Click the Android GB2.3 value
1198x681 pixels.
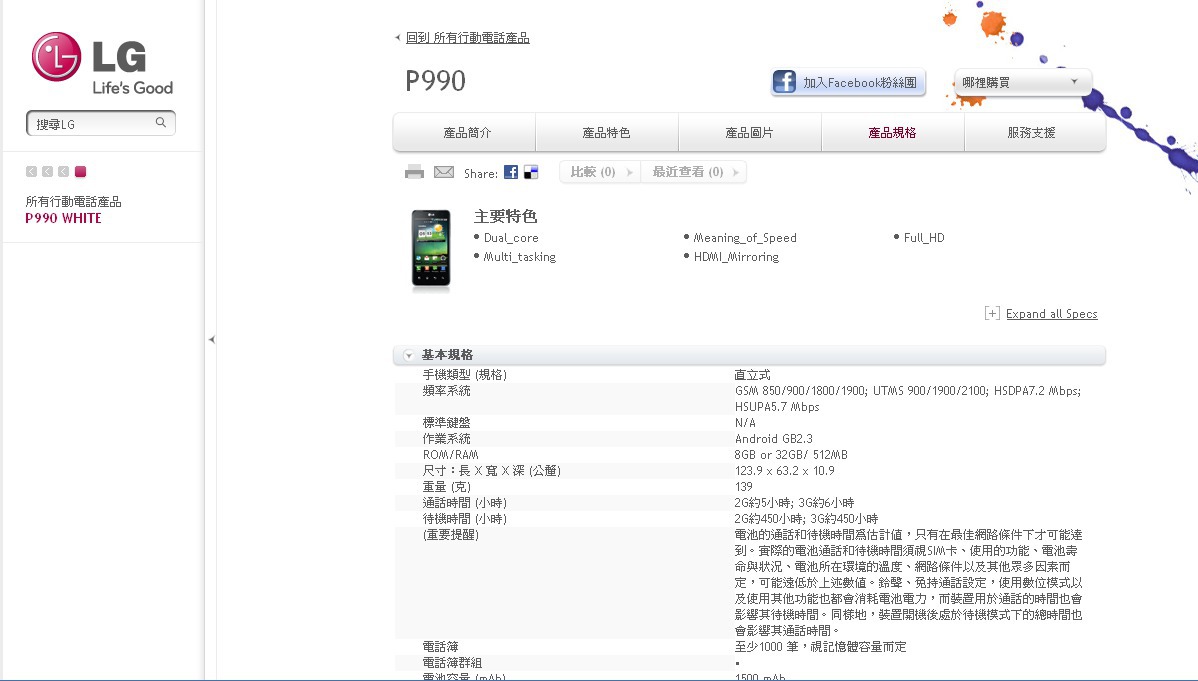point(773,439)
